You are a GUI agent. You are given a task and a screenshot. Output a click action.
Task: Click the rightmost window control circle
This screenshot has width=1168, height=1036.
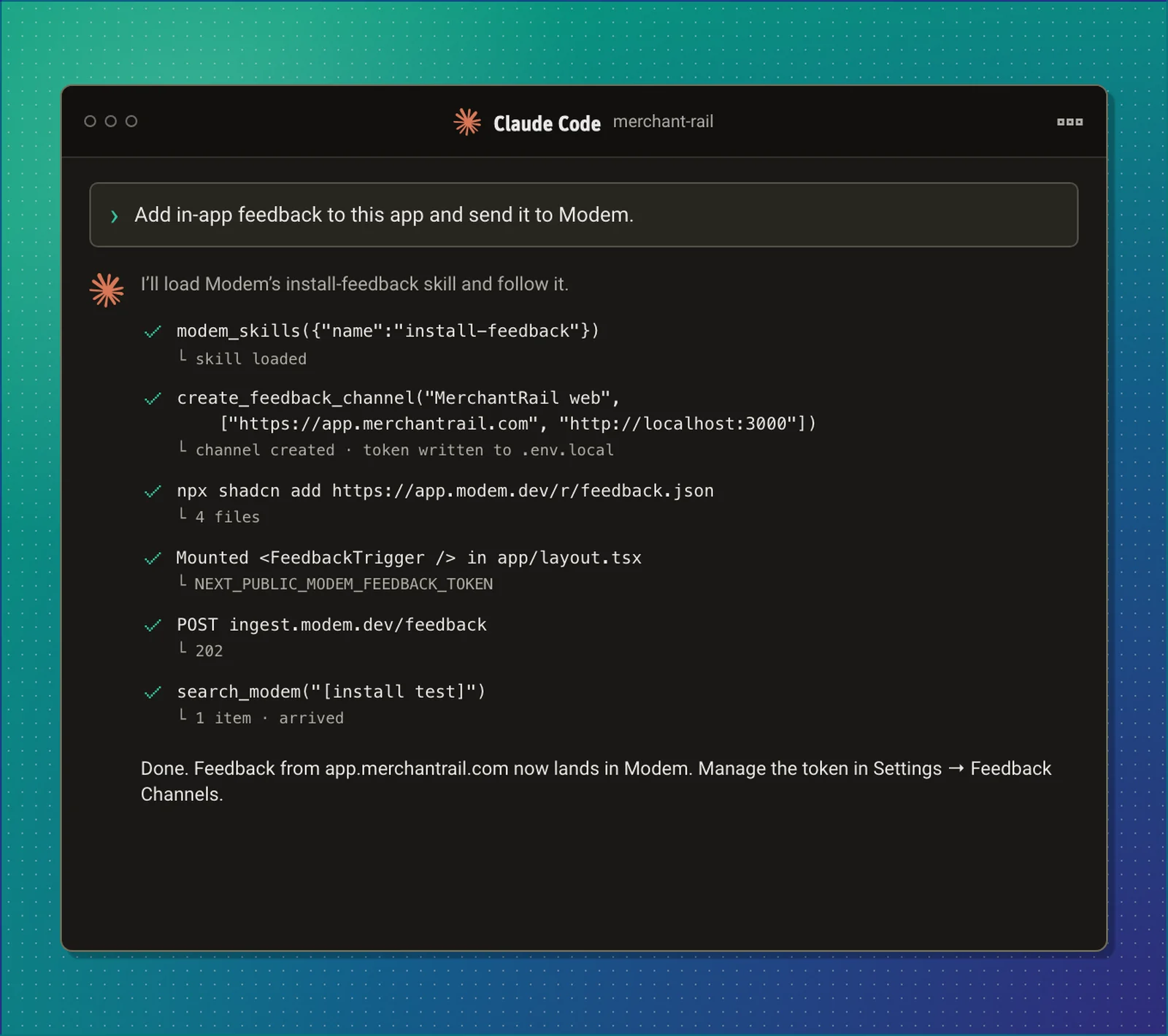(x=131, y=121)
